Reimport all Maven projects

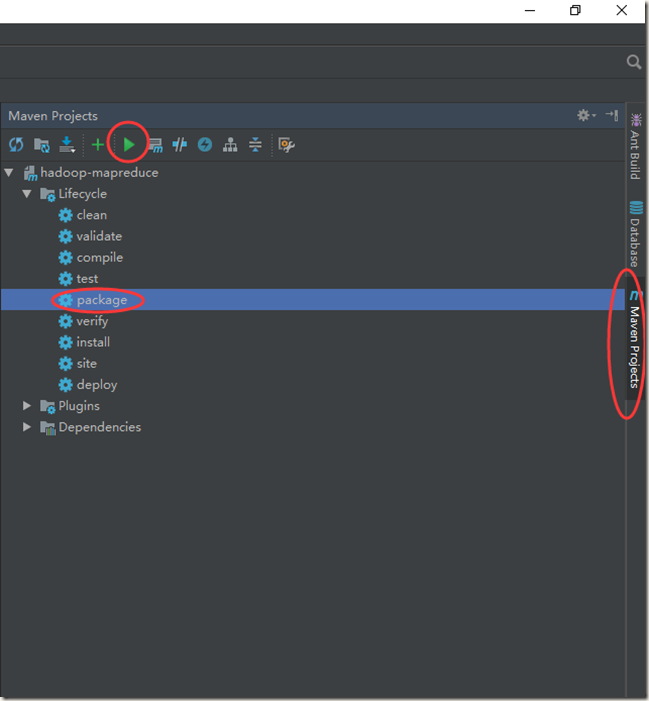[16, 145]
